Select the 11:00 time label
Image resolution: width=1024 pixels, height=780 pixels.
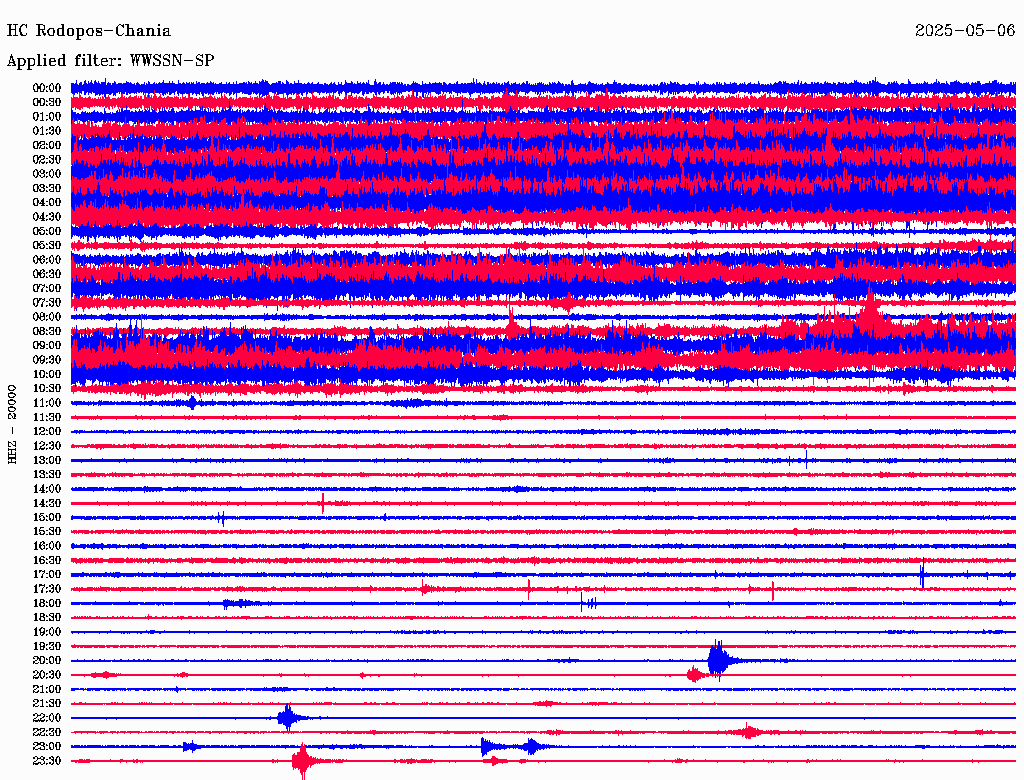click(x=47, y=403)
